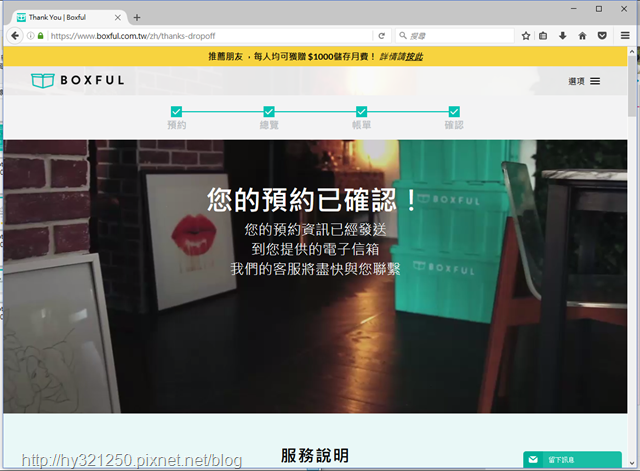Open the downloads arrow icon
Screen dimensions: 640x471
pos(562,36)
